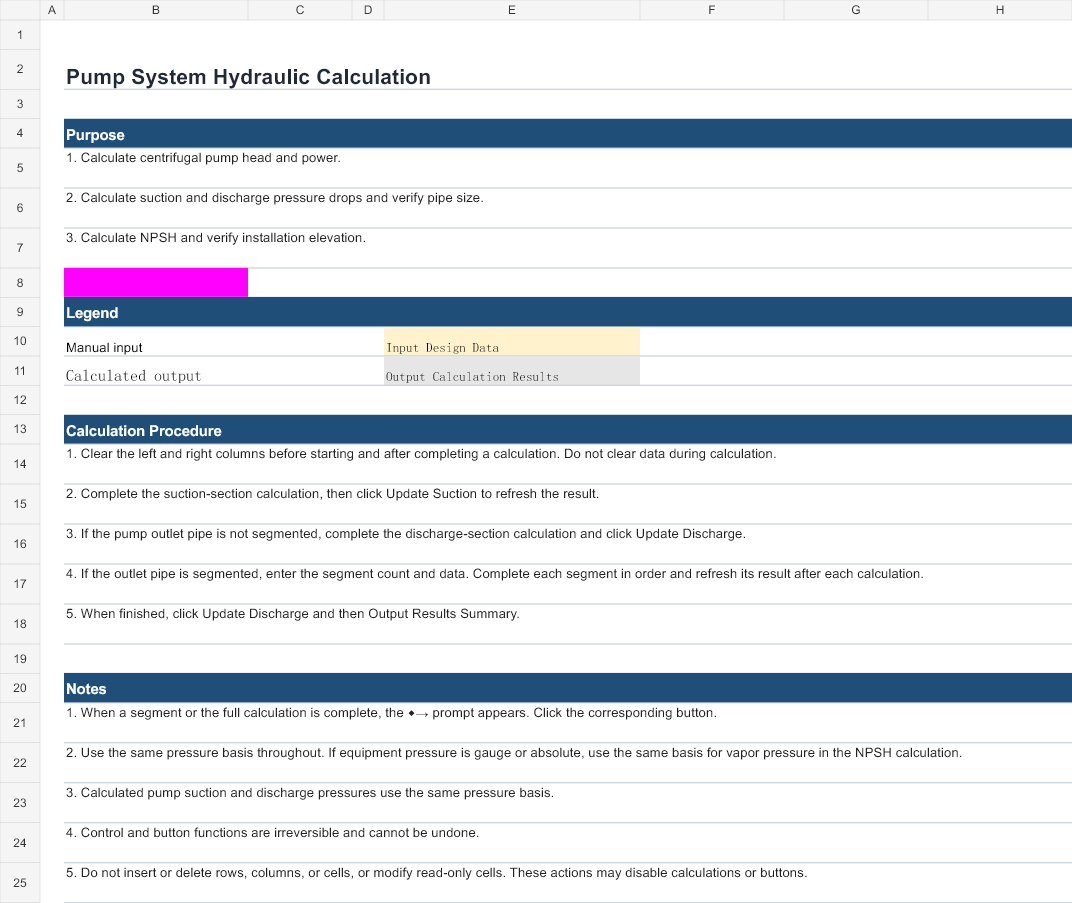Click the 'Calculated pump suction and discharge' note
The width and height of the screenshot is (1072, 903).
(x=568, y=803)
